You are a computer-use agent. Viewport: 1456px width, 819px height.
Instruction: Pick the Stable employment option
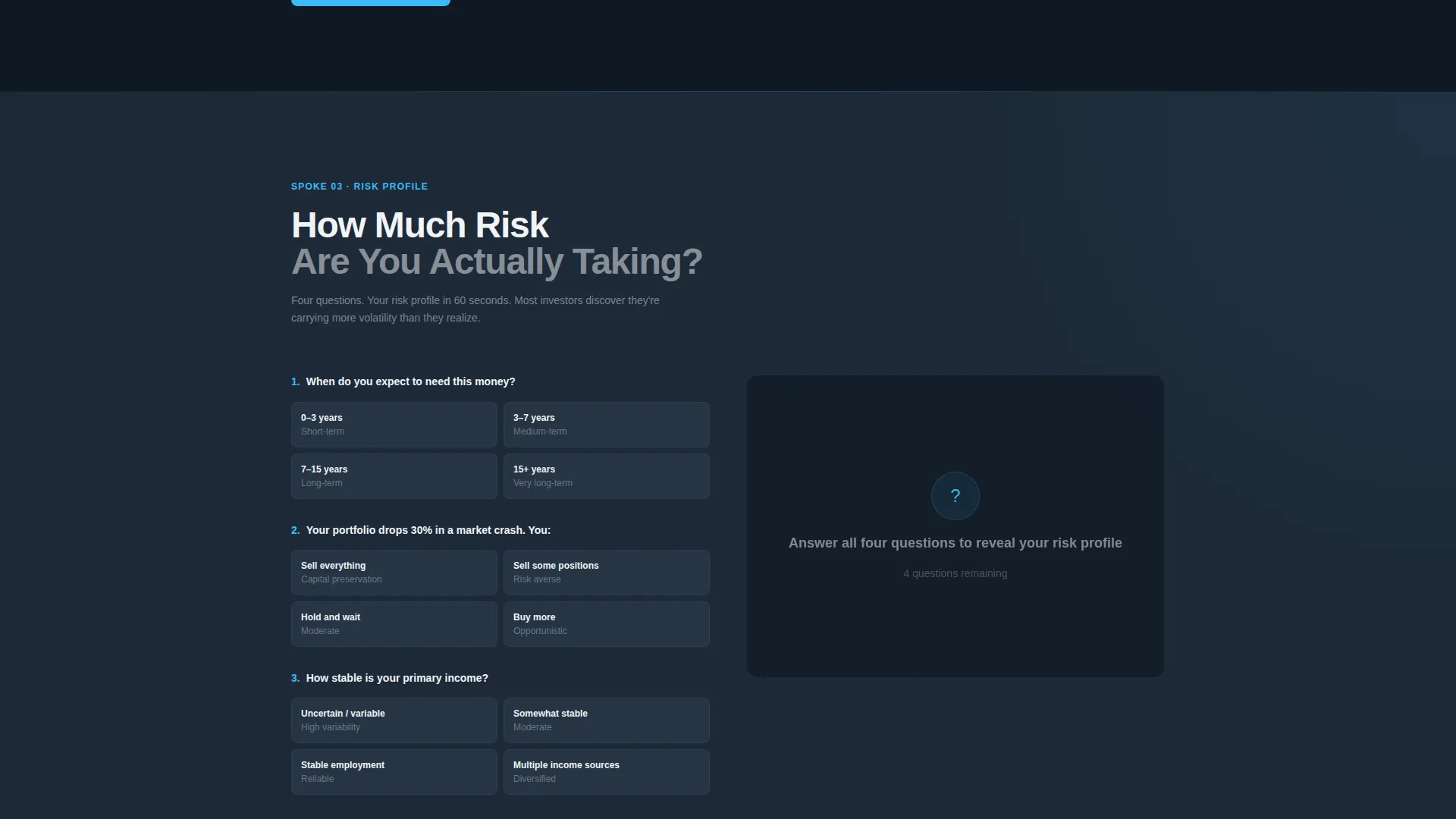(394, 772)
